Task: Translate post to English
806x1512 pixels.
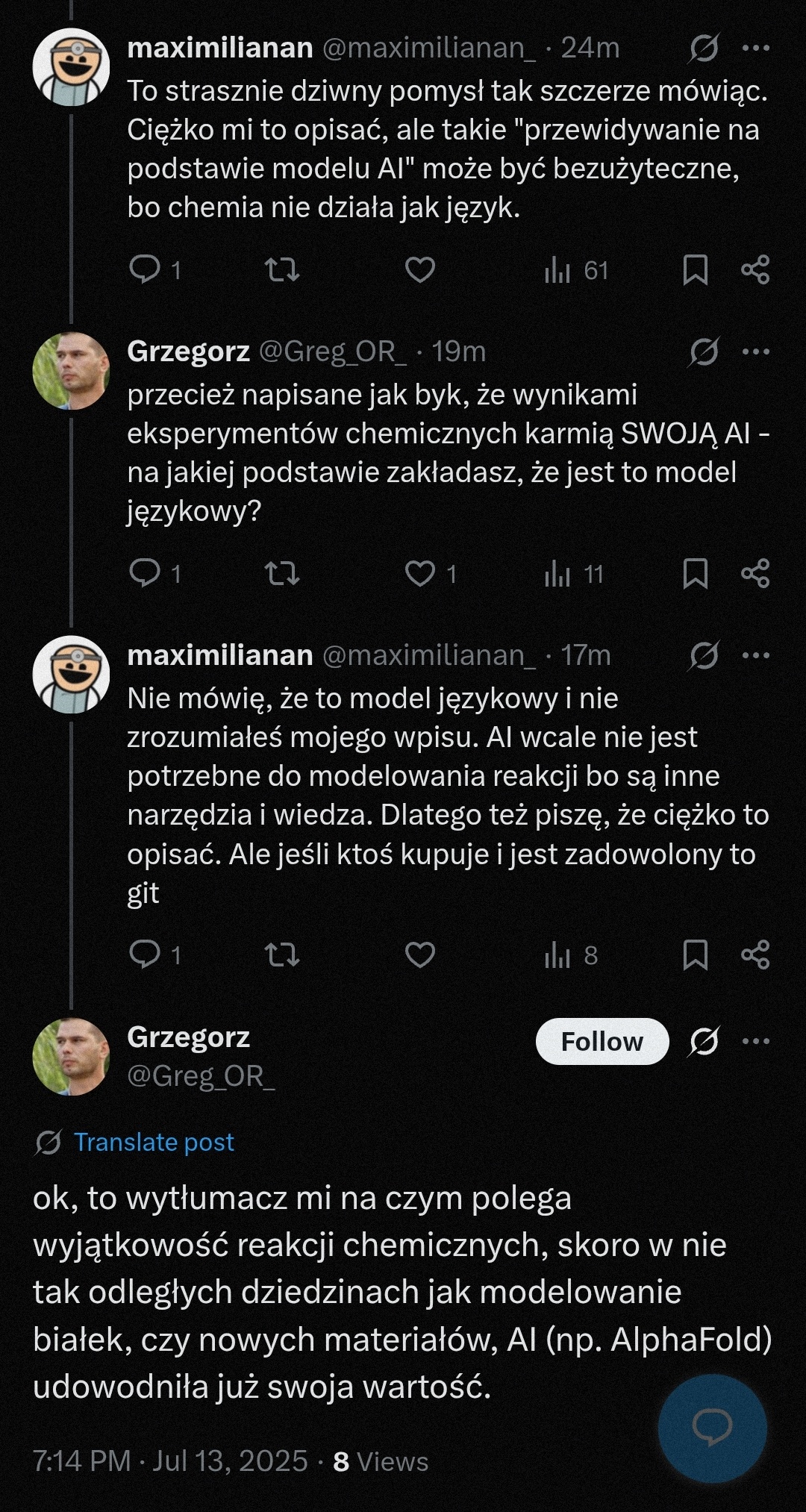Action: 154,1142
